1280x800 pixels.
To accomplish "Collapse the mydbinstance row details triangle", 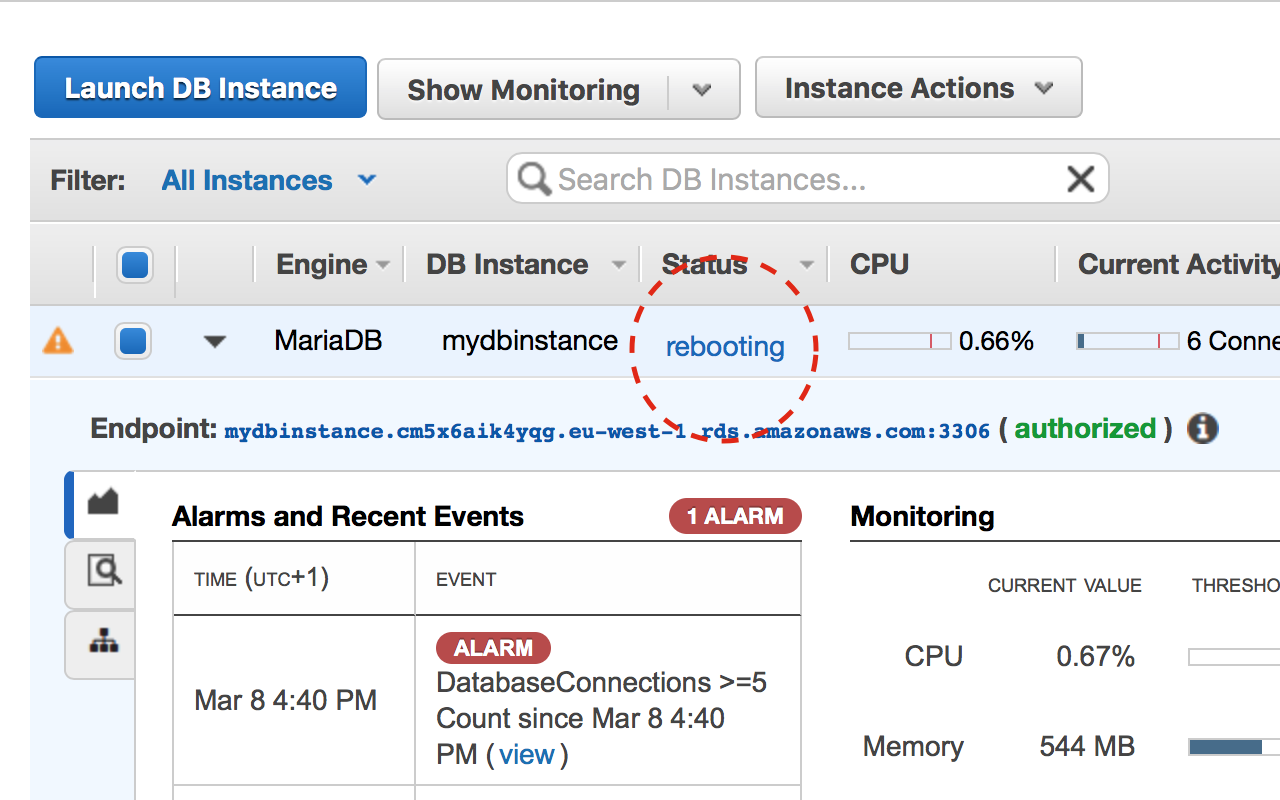I will pos(214,342).
